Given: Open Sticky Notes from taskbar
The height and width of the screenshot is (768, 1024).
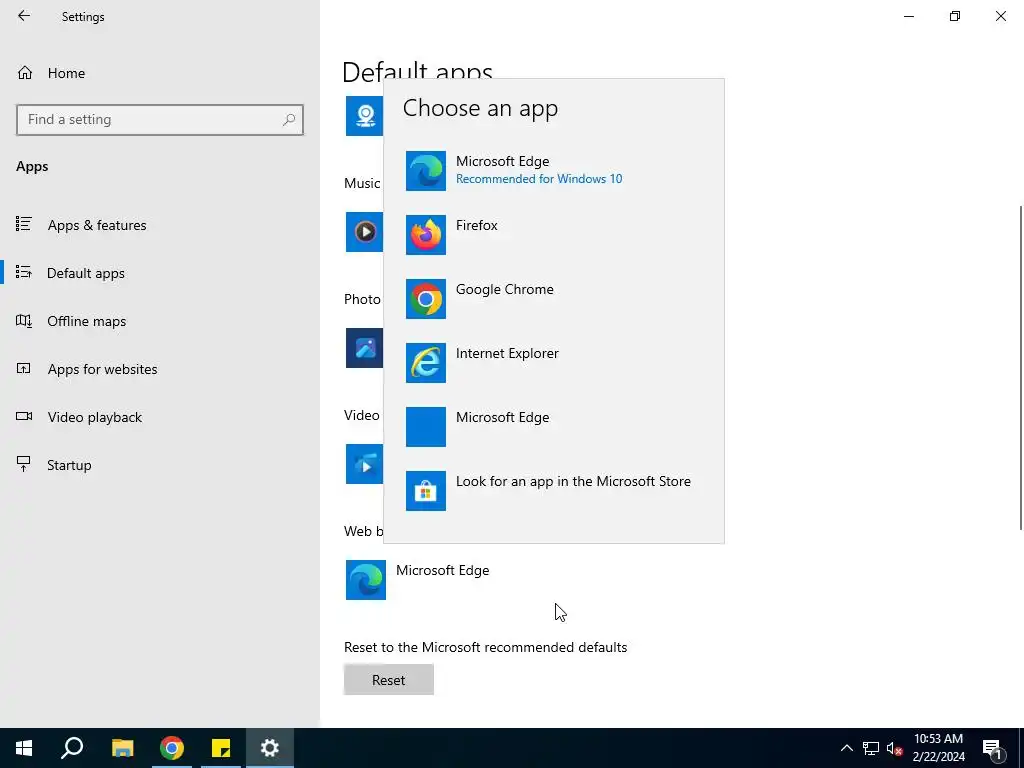Looking at the screenshot, I should tap(221, 748).
